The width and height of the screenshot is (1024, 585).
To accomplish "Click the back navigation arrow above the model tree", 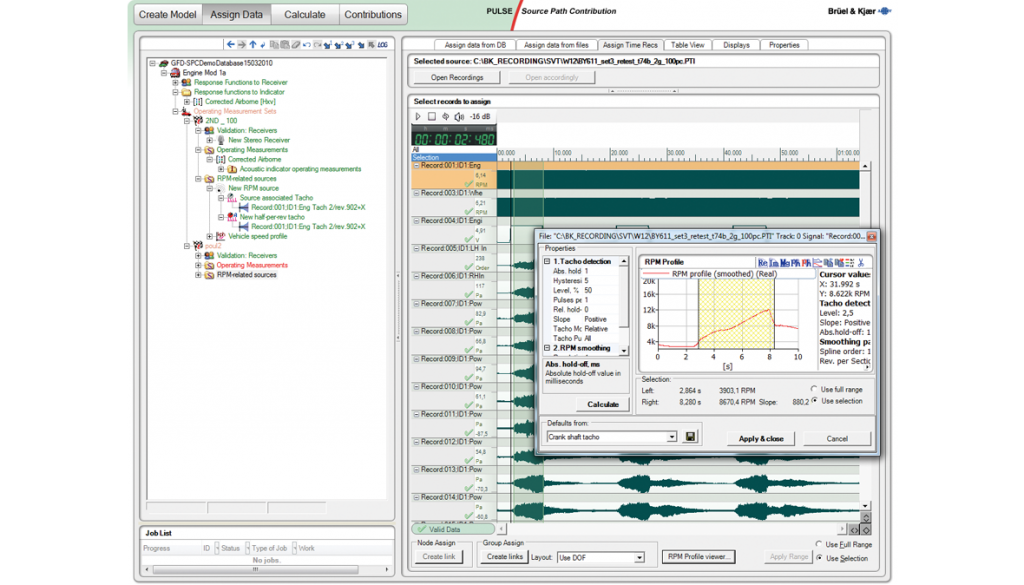I will [230, 45].
